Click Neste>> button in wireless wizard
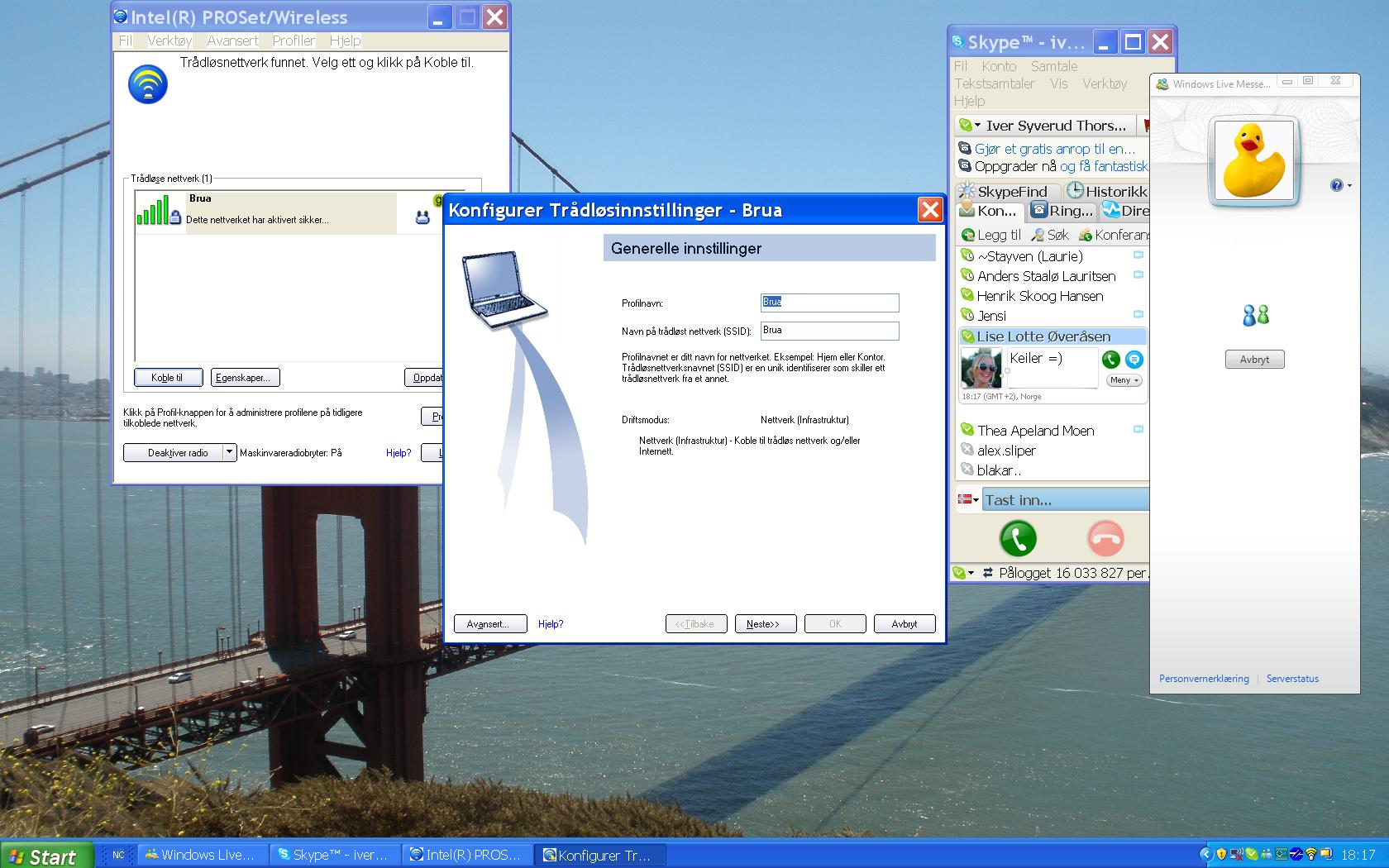 [x=766, y=623]
